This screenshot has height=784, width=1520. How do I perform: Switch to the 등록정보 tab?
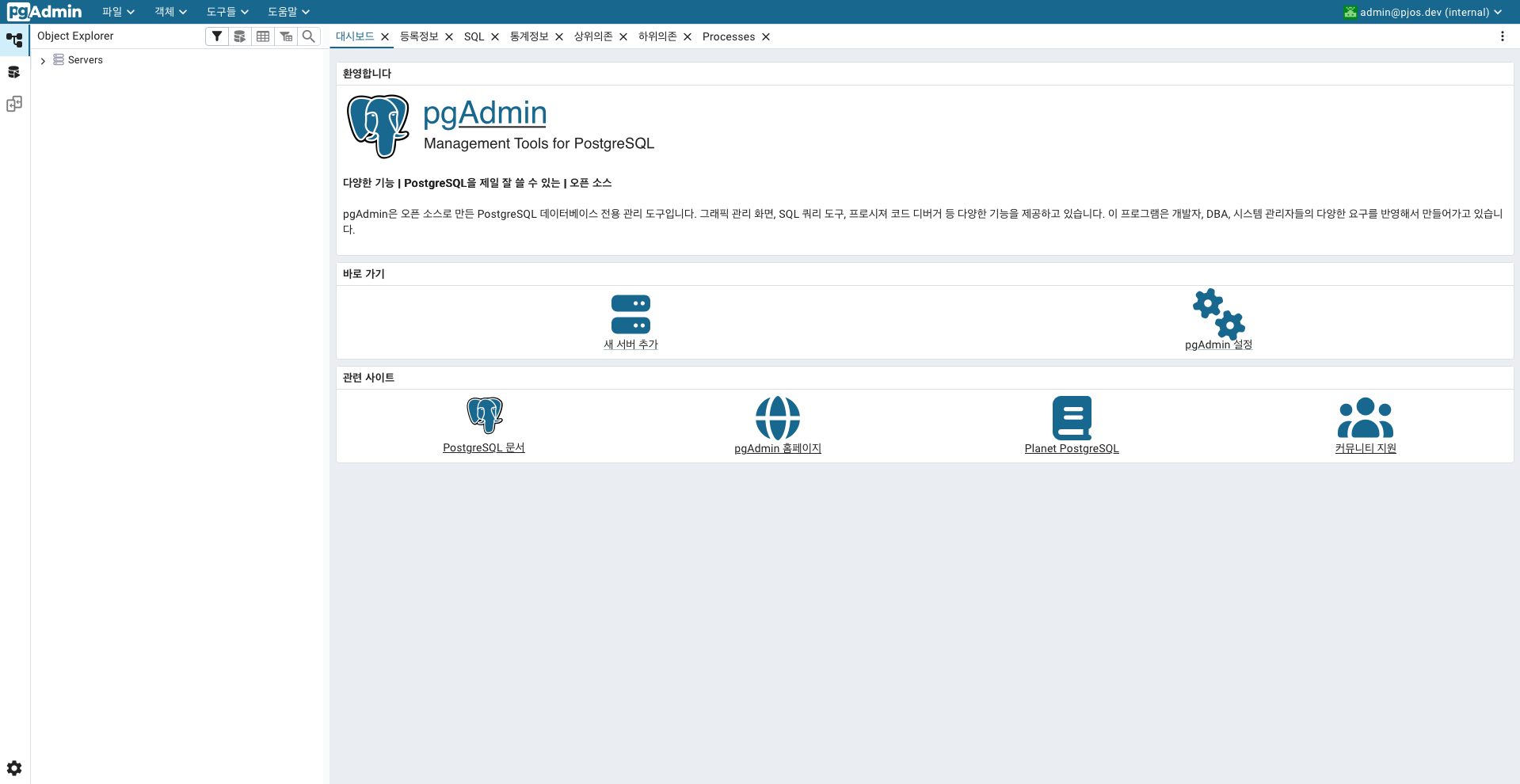point(419,36)
